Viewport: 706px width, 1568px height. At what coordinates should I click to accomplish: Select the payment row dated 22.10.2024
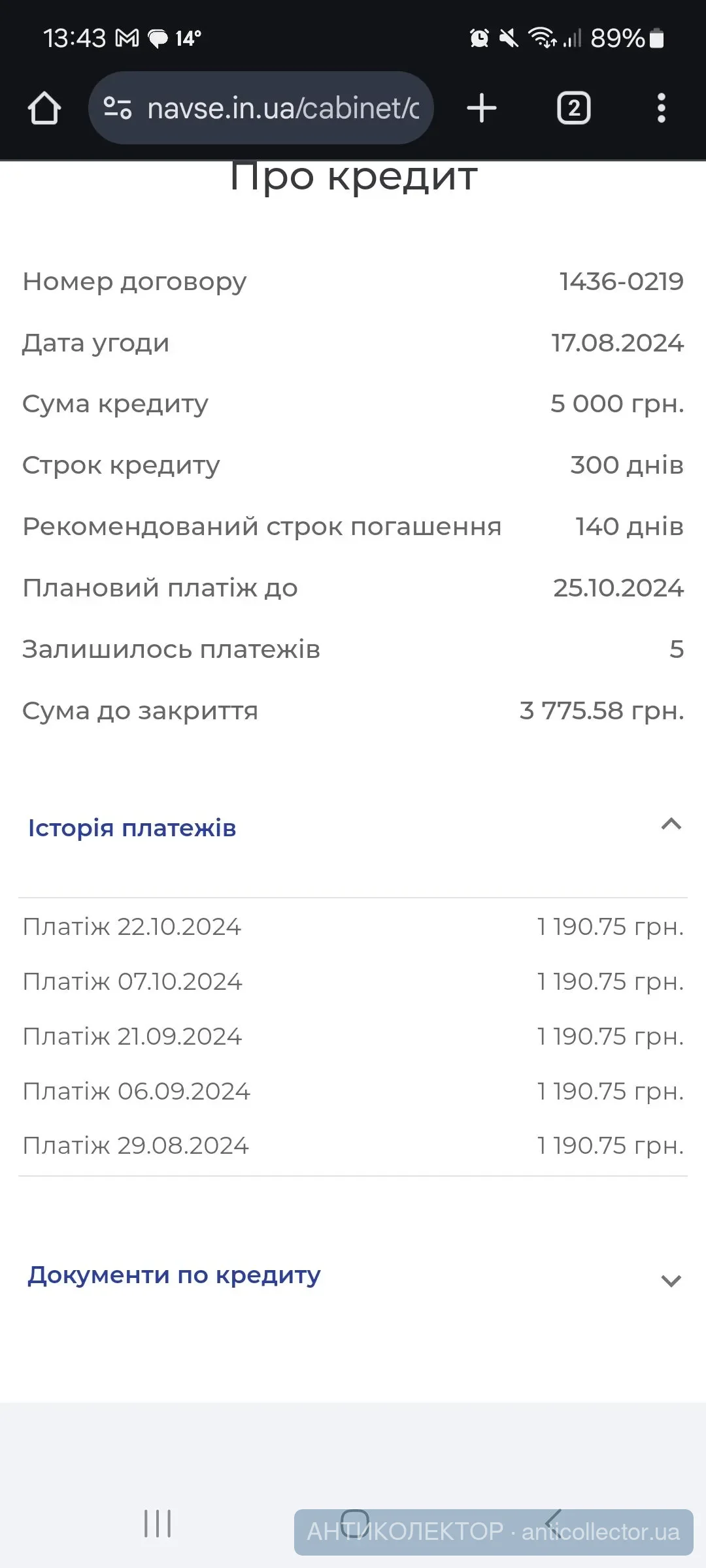point(353,926)
